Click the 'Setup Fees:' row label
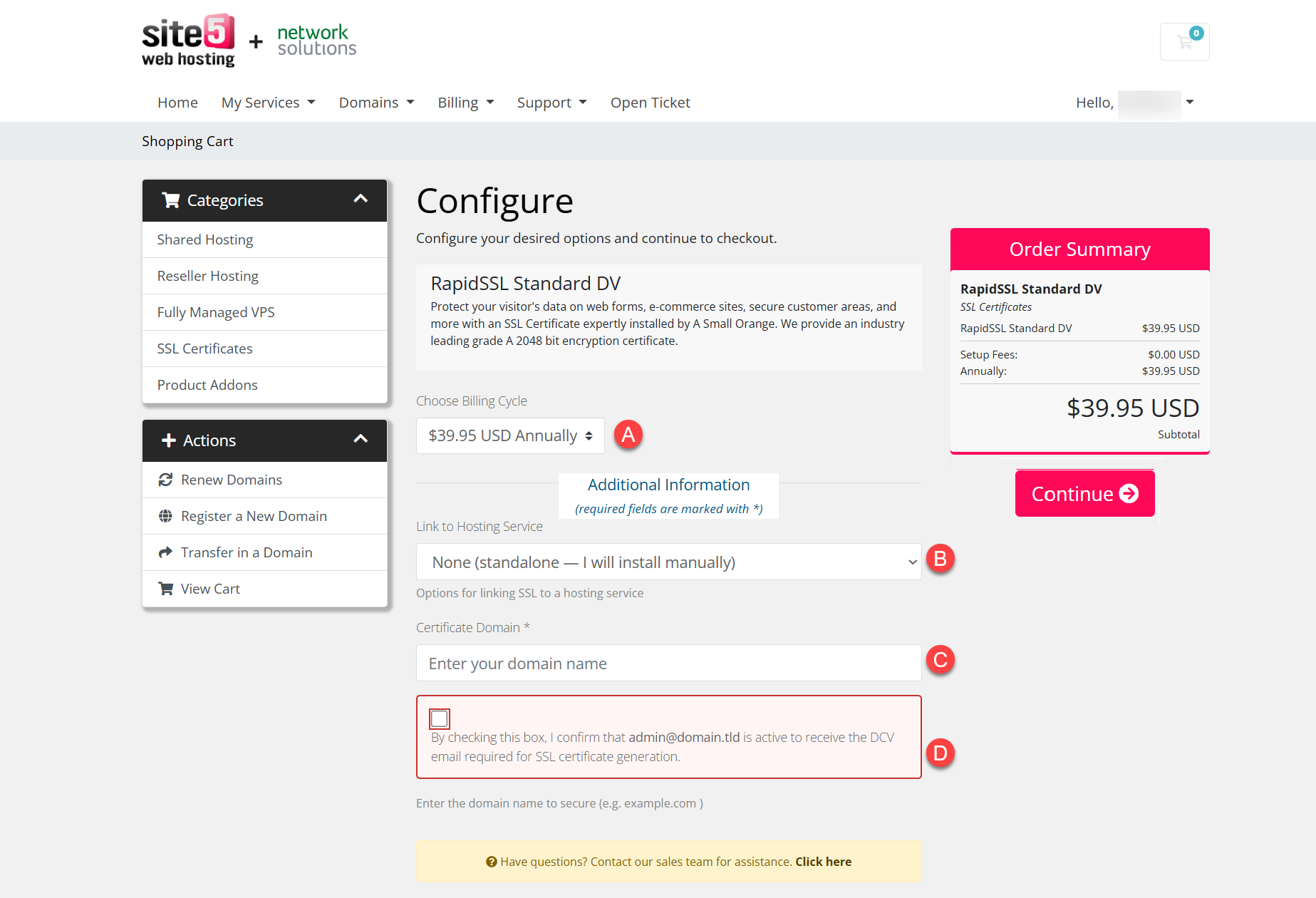This screenshot has width=1316, height=898. [988, 354]
